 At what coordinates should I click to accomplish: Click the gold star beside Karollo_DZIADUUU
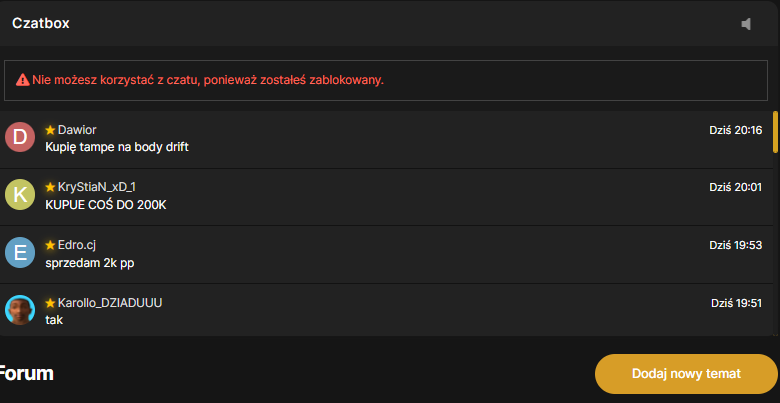(50, 303)
